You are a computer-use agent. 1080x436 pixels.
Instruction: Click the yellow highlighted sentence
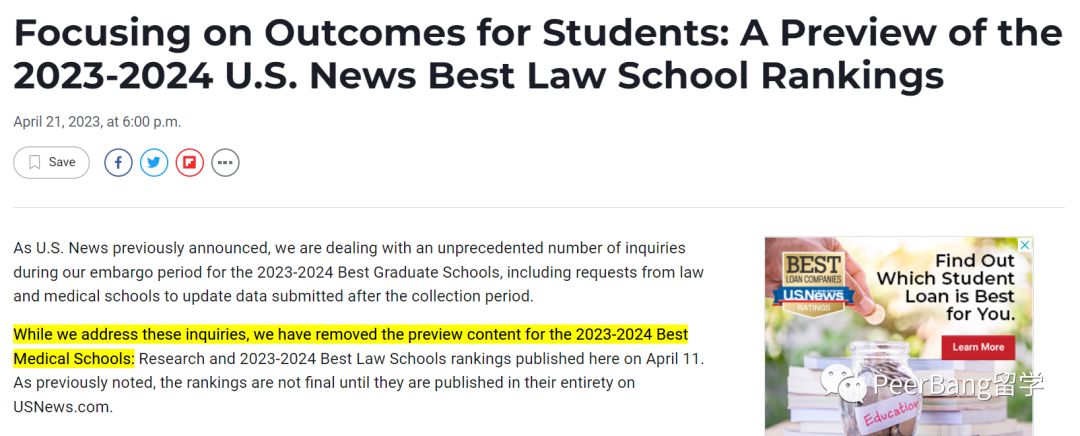point(351,346)
